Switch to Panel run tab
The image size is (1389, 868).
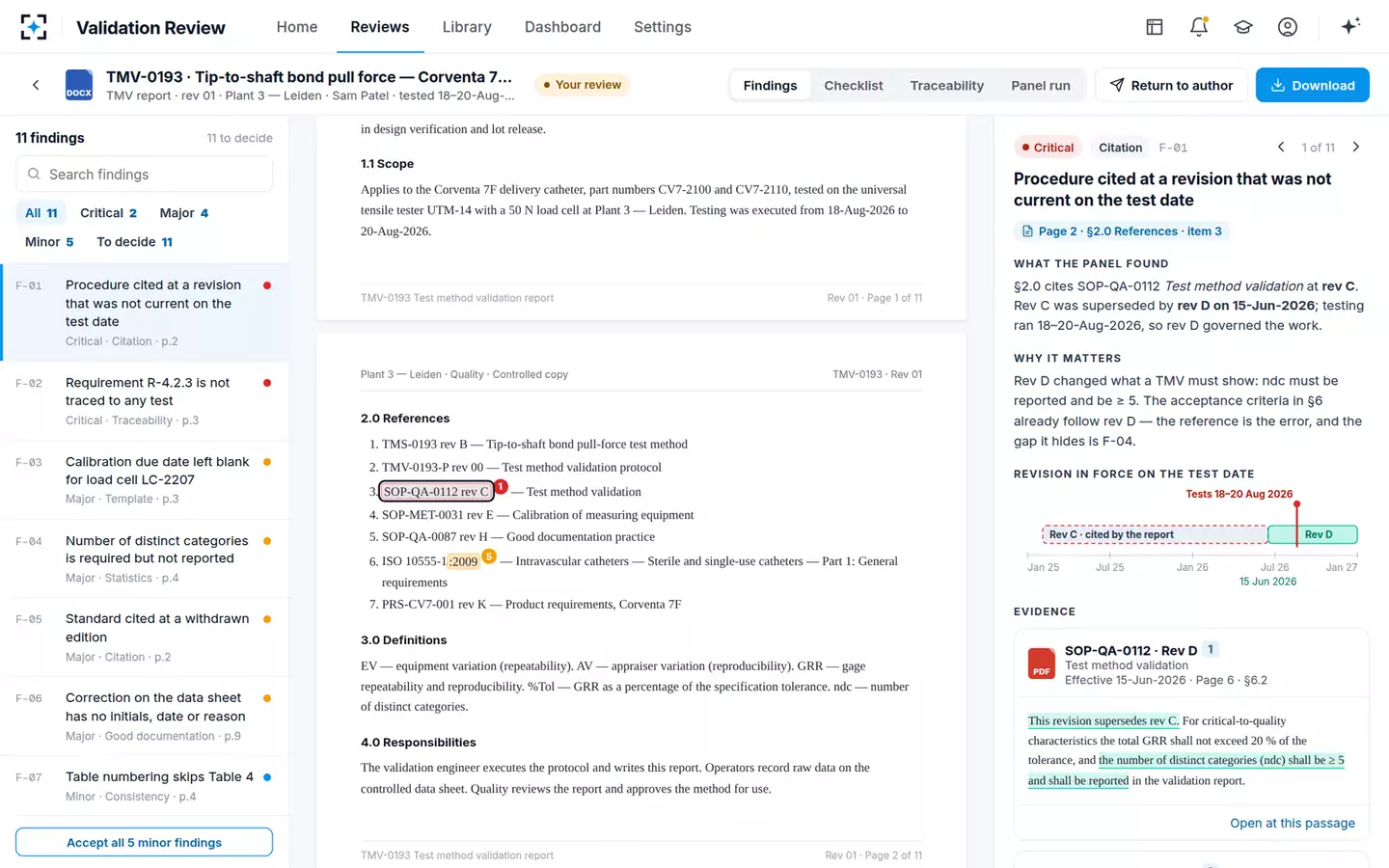point(1041,86)
